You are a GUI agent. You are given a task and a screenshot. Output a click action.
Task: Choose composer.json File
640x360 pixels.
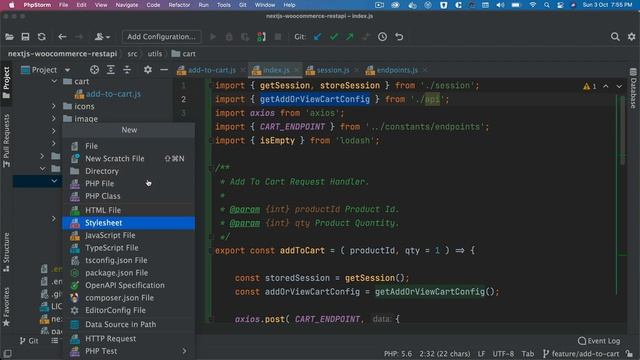(x=129, y=298)
